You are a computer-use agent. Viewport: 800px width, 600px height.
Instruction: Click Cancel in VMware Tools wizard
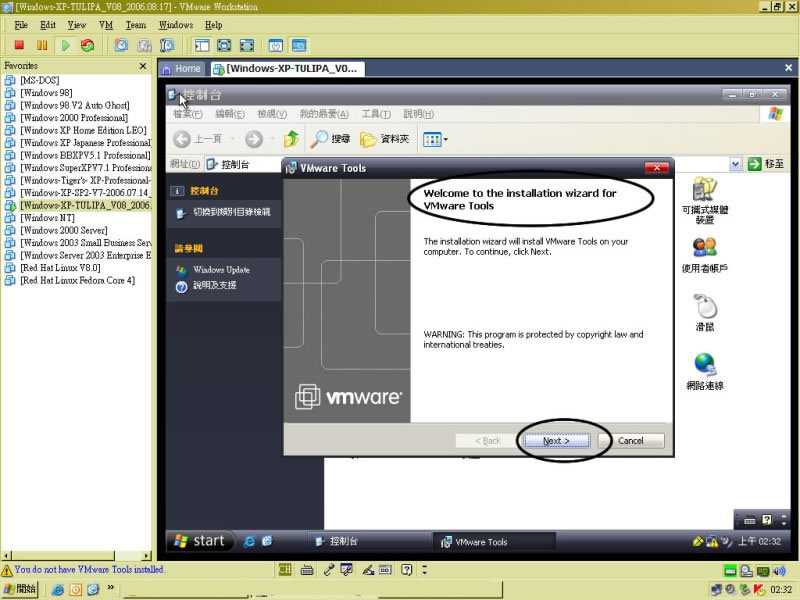pos(631,441)
